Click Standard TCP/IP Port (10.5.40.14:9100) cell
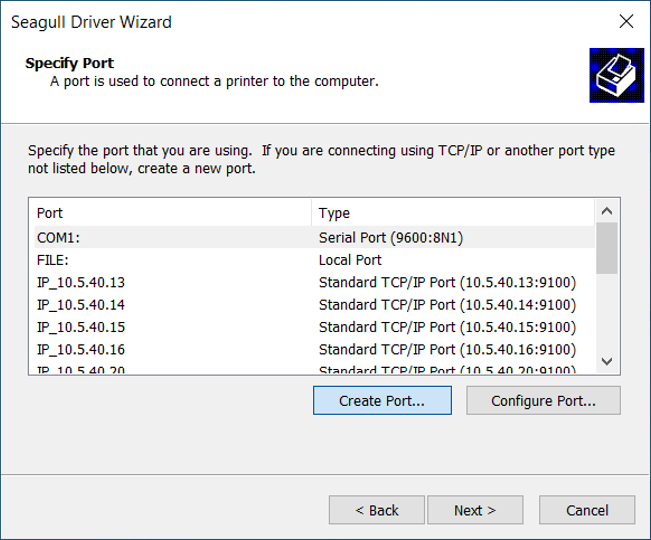Viewport: 651px width, 540px height. [447, 305]
